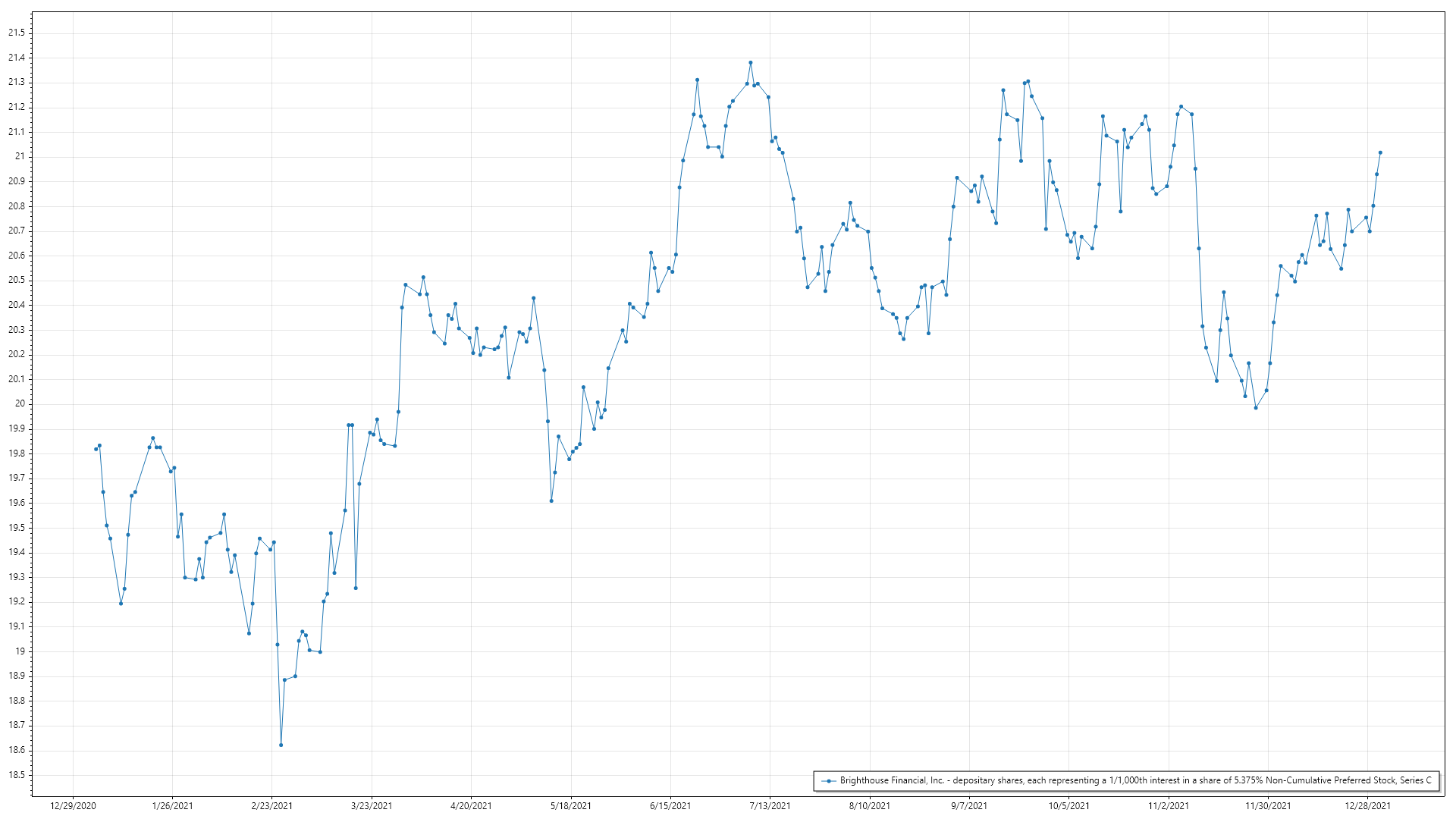The height and width of the screenshot is (819, 1456).
Task: Click the lowest data point near 18.6
Action: [281, 745]
